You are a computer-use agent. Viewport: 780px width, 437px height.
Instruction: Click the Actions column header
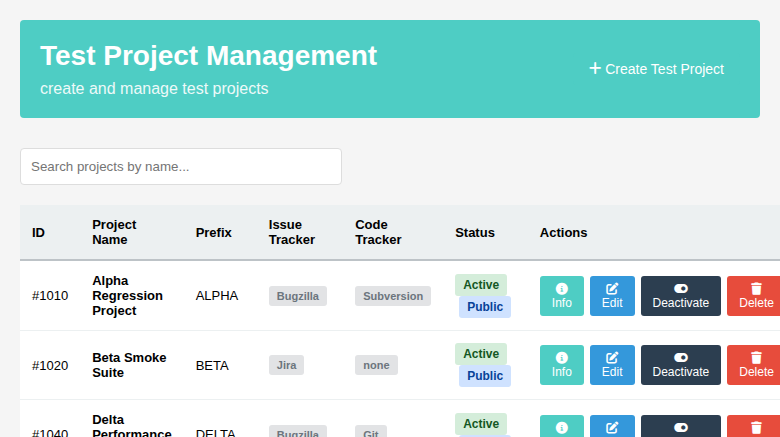tap(563, 232)
